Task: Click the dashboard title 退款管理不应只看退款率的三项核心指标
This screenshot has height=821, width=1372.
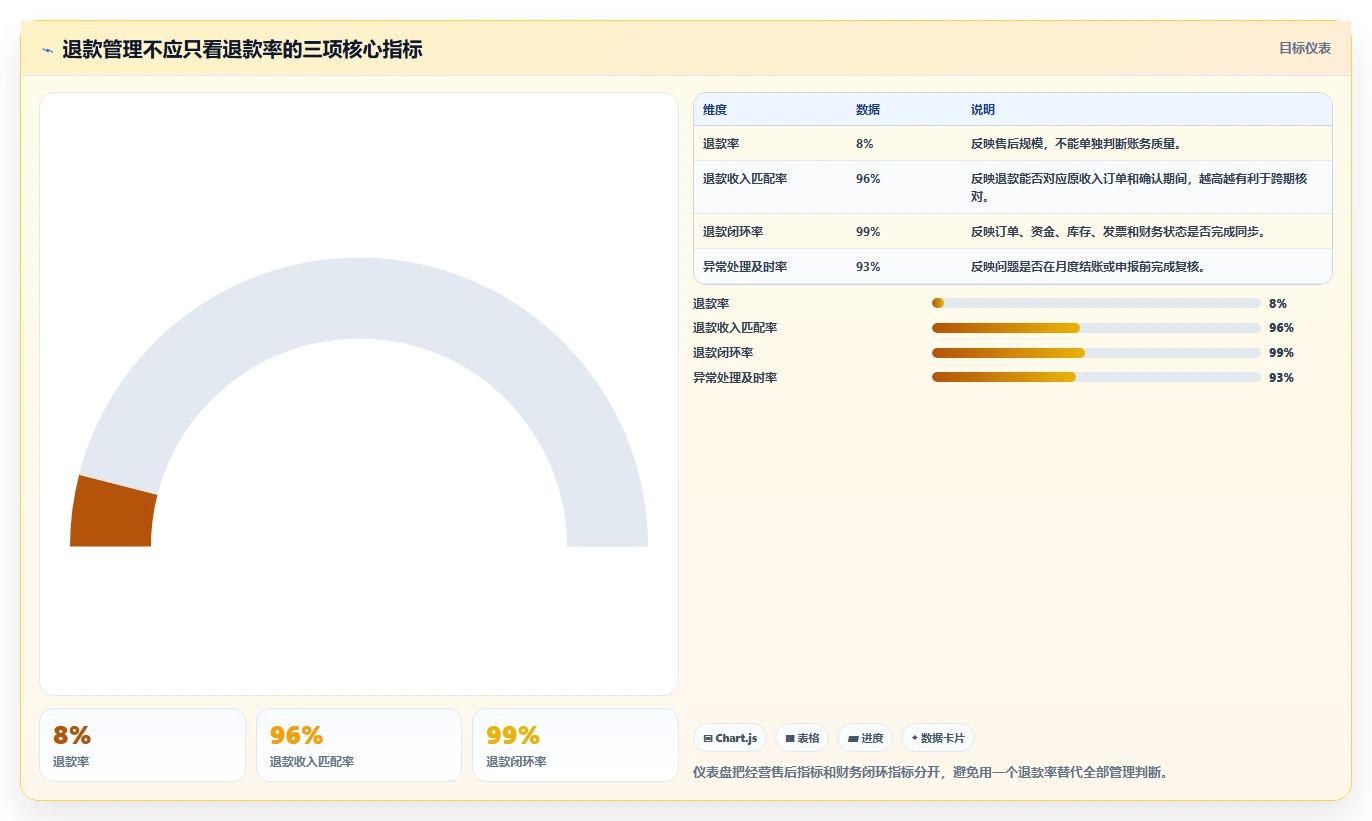Action: click(242, 49)
